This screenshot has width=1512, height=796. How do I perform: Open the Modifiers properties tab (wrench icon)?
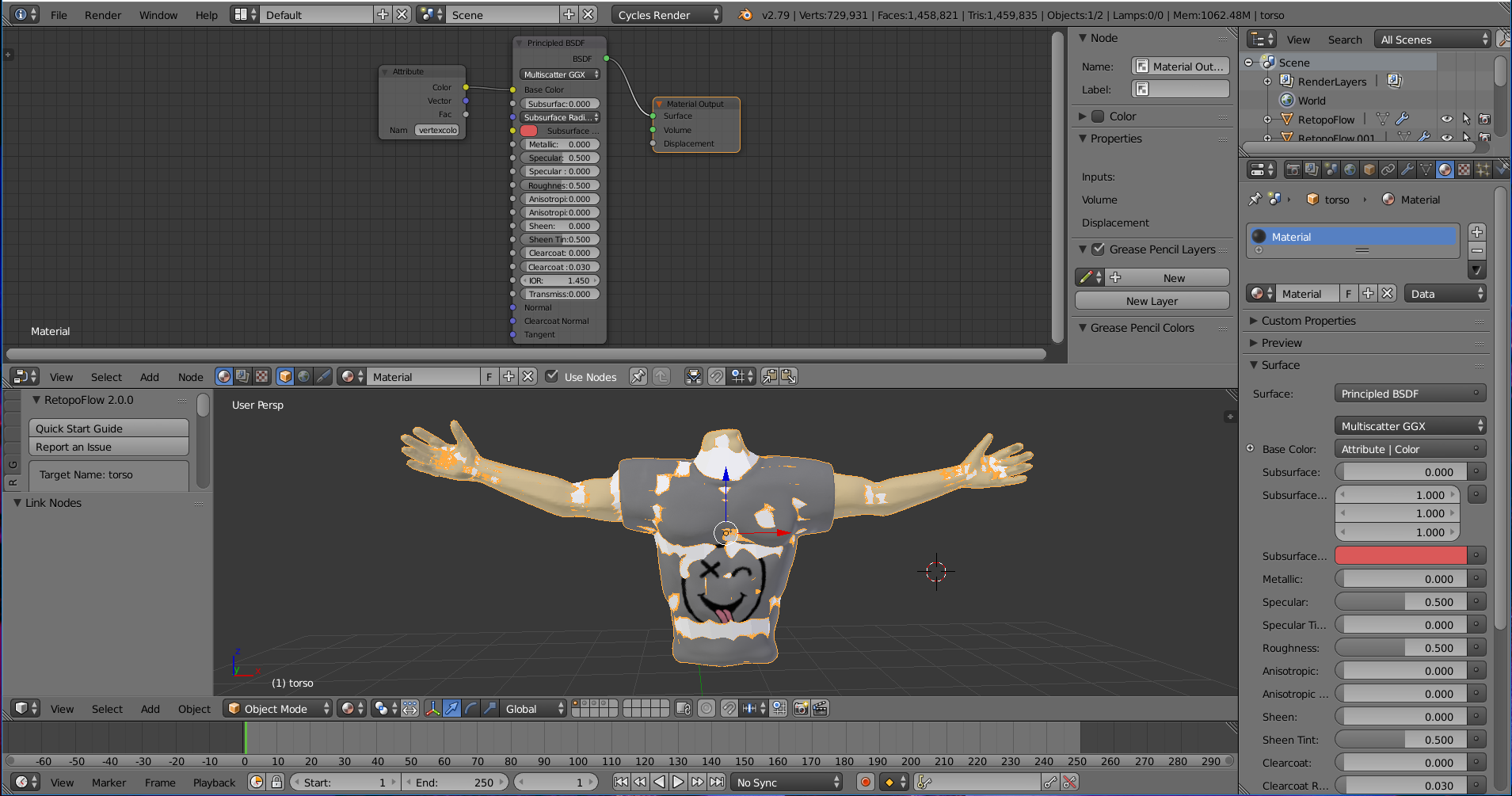click(1408, 169)
